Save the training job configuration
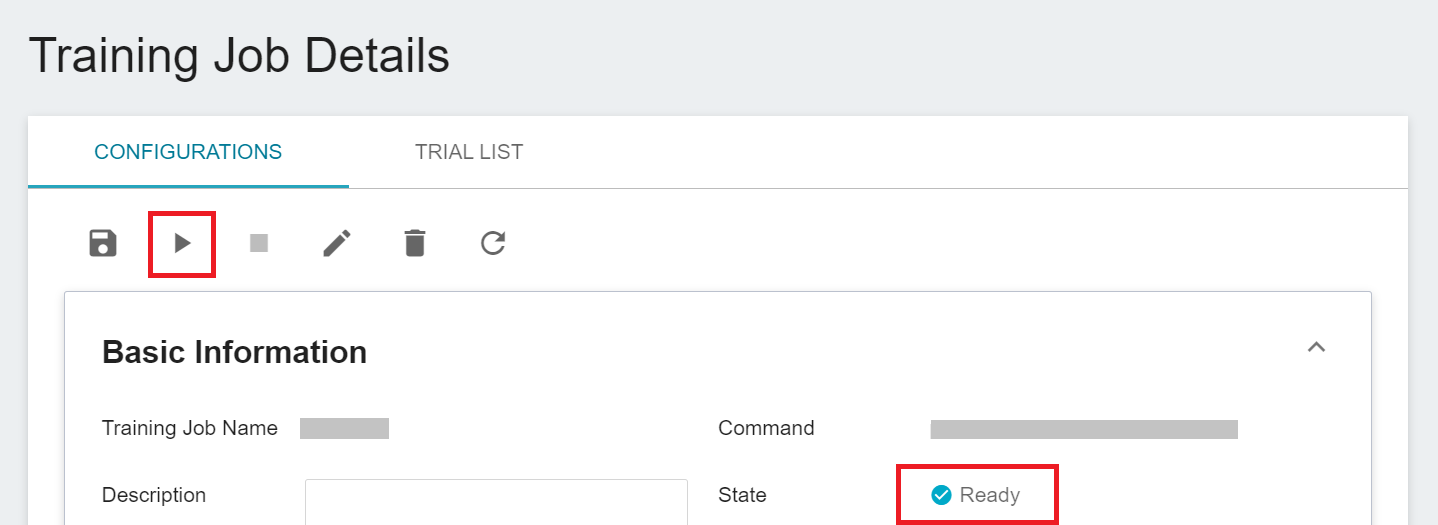This screenshot has width=1438, height=525. (x=103, y=243)
